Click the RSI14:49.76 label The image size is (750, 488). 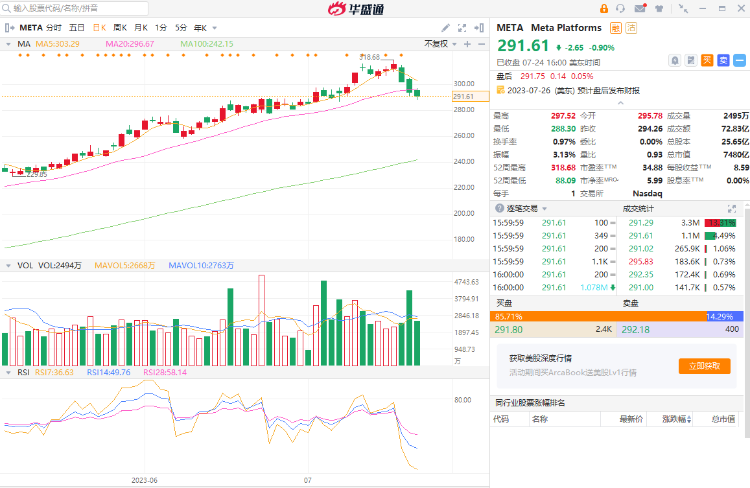109,372
